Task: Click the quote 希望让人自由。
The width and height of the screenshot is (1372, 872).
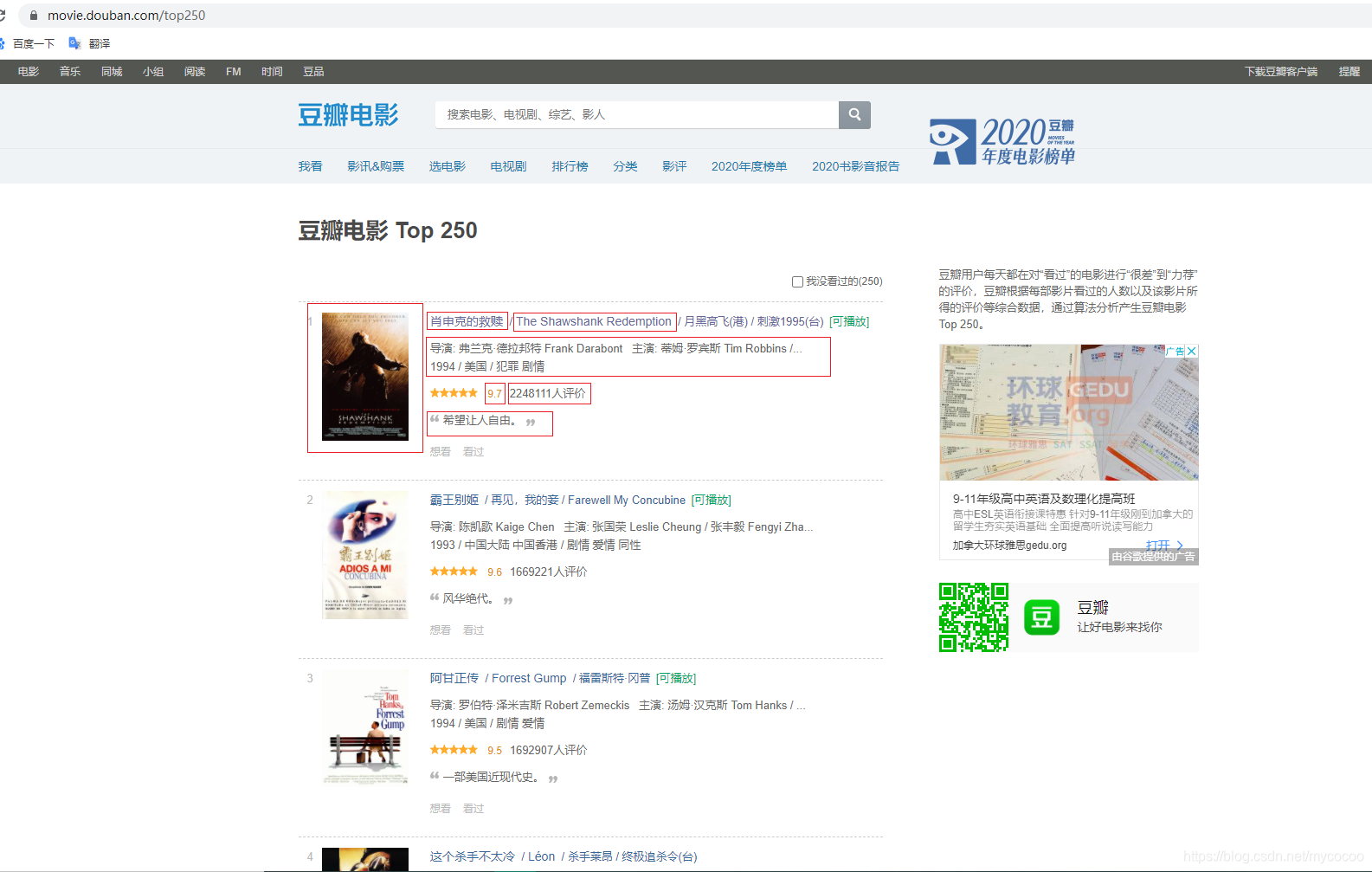Action: [x=480, y=420]
